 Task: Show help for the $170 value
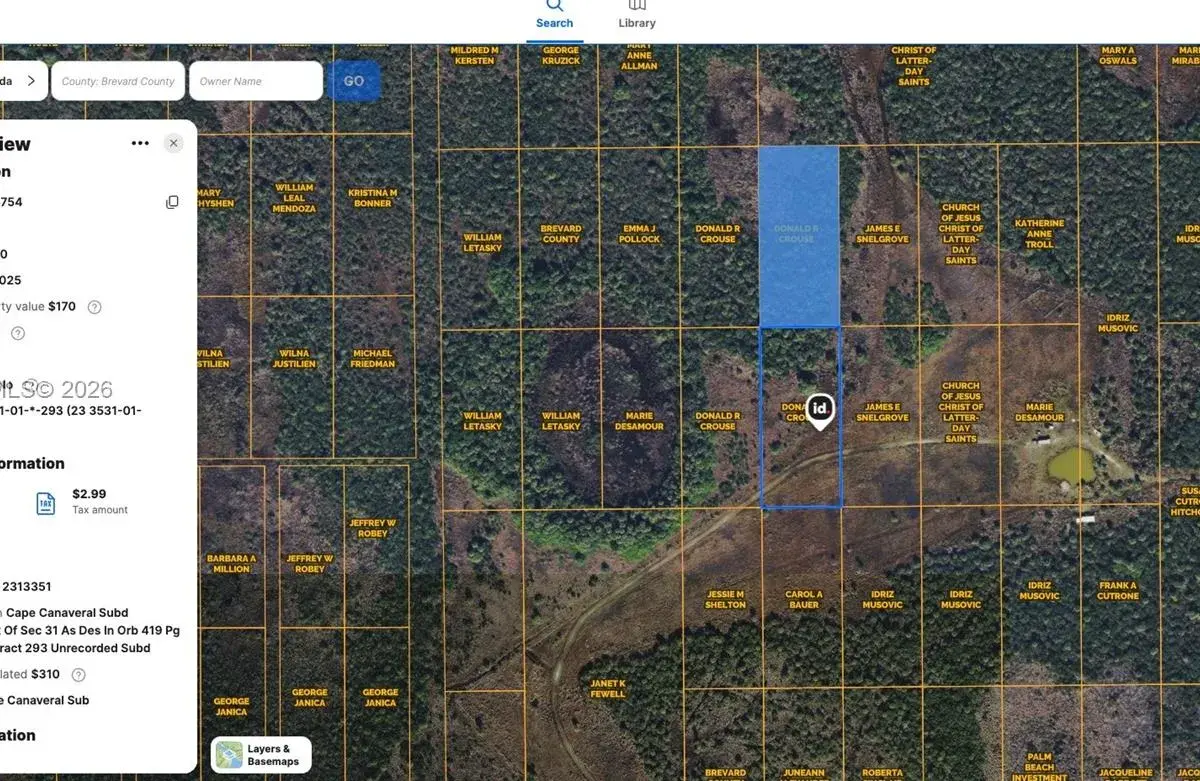click(x=94, y=307)
